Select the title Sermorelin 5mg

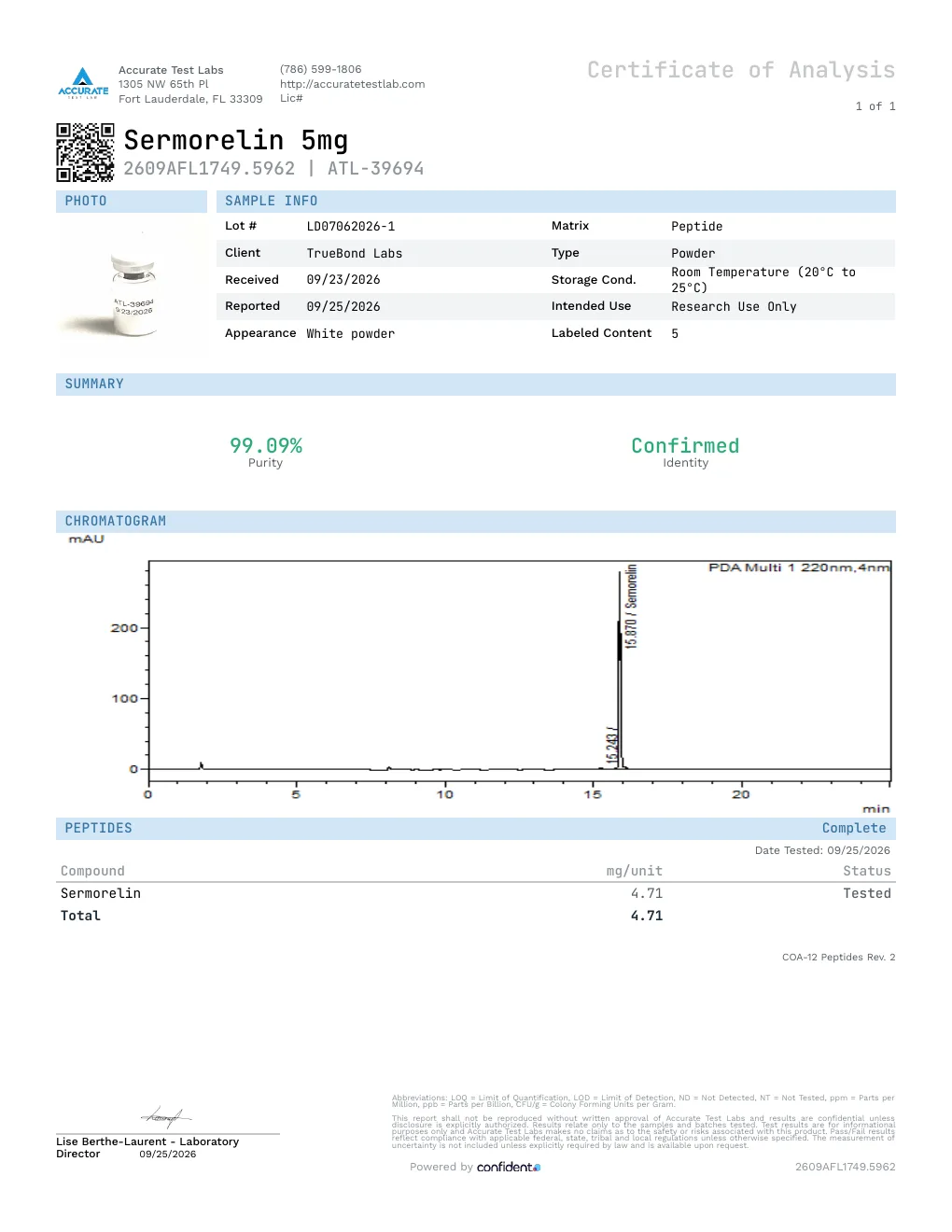[x=236, y=140]
